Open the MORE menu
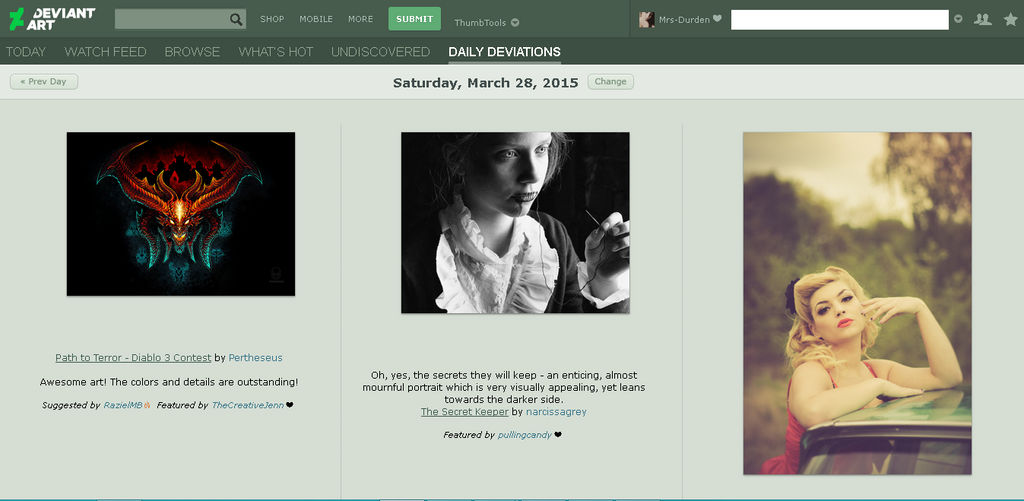The image size is (1024, 501). pos(360,19)
